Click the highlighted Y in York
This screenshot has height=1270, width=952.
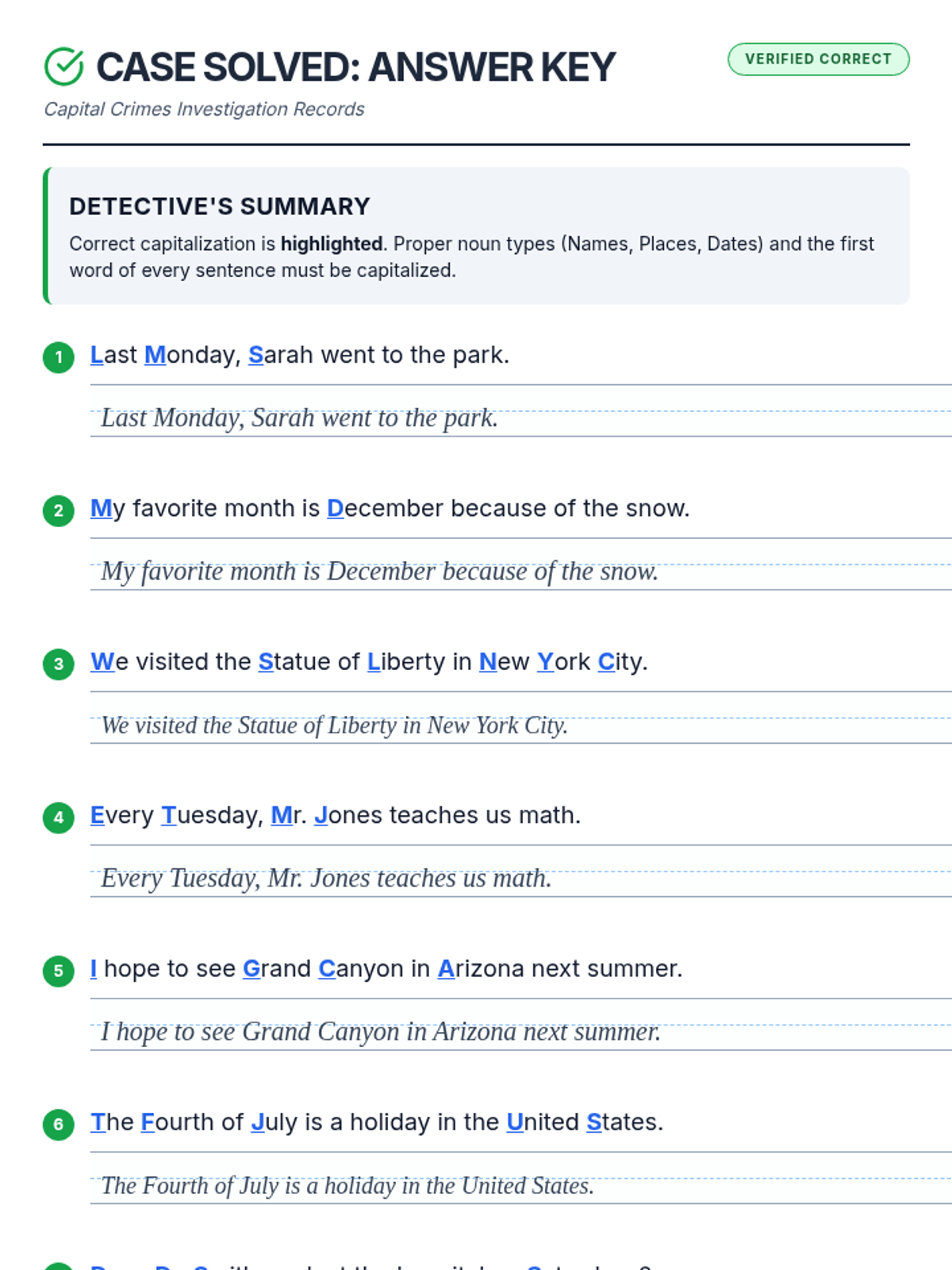click(545, 661)
